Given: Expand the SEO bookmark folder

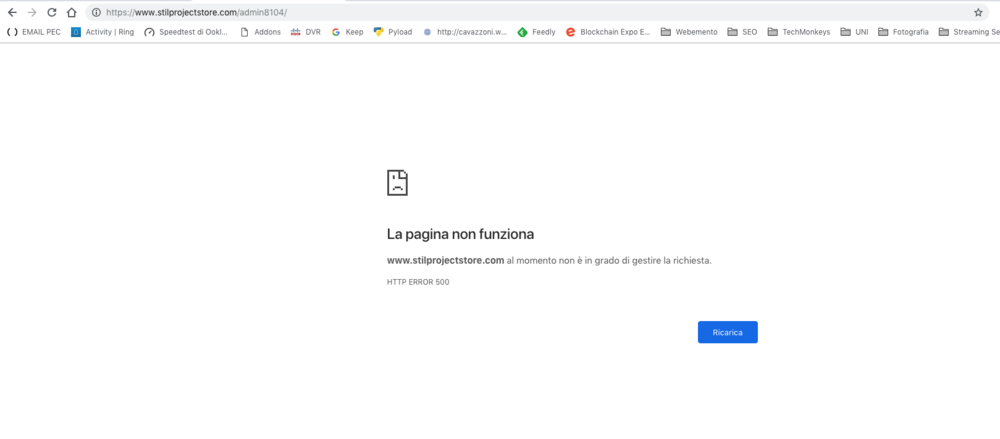Looking at the screenshot, I should click(x=742, y=32).
